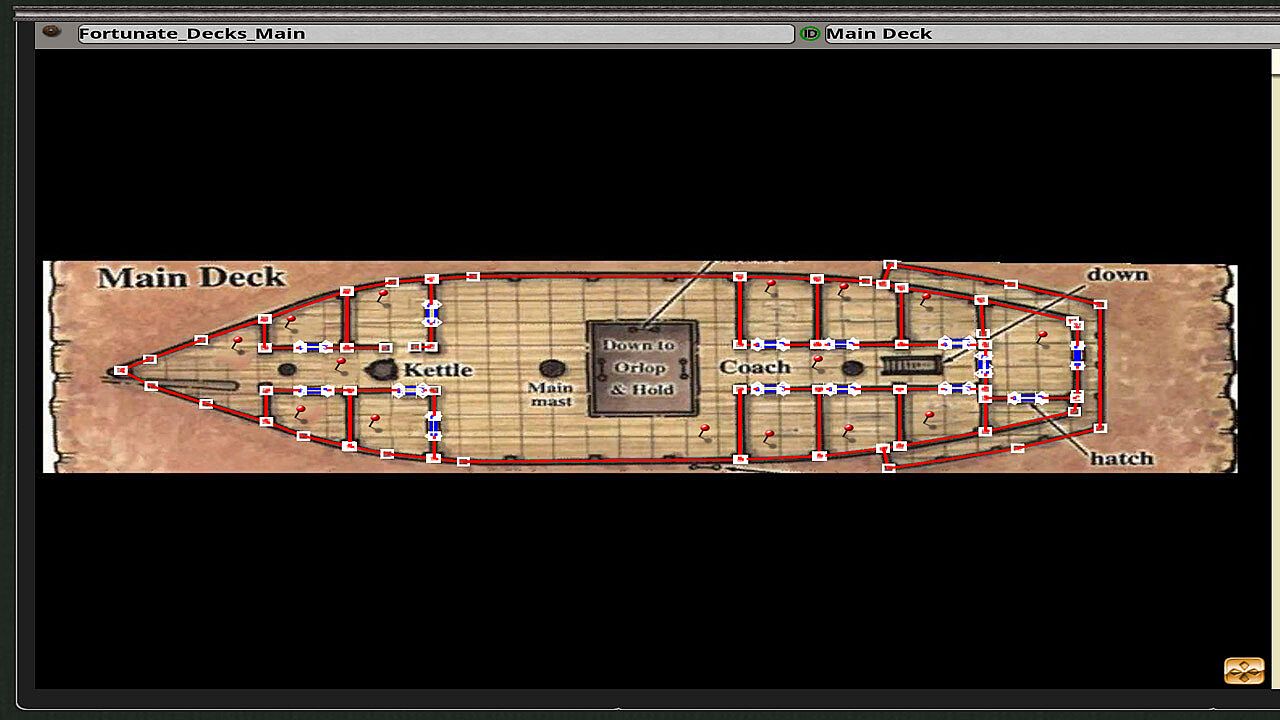Click the 'Down to Orlop & Hold' hatch
The image size is (1280, 720).
point(642,368)
